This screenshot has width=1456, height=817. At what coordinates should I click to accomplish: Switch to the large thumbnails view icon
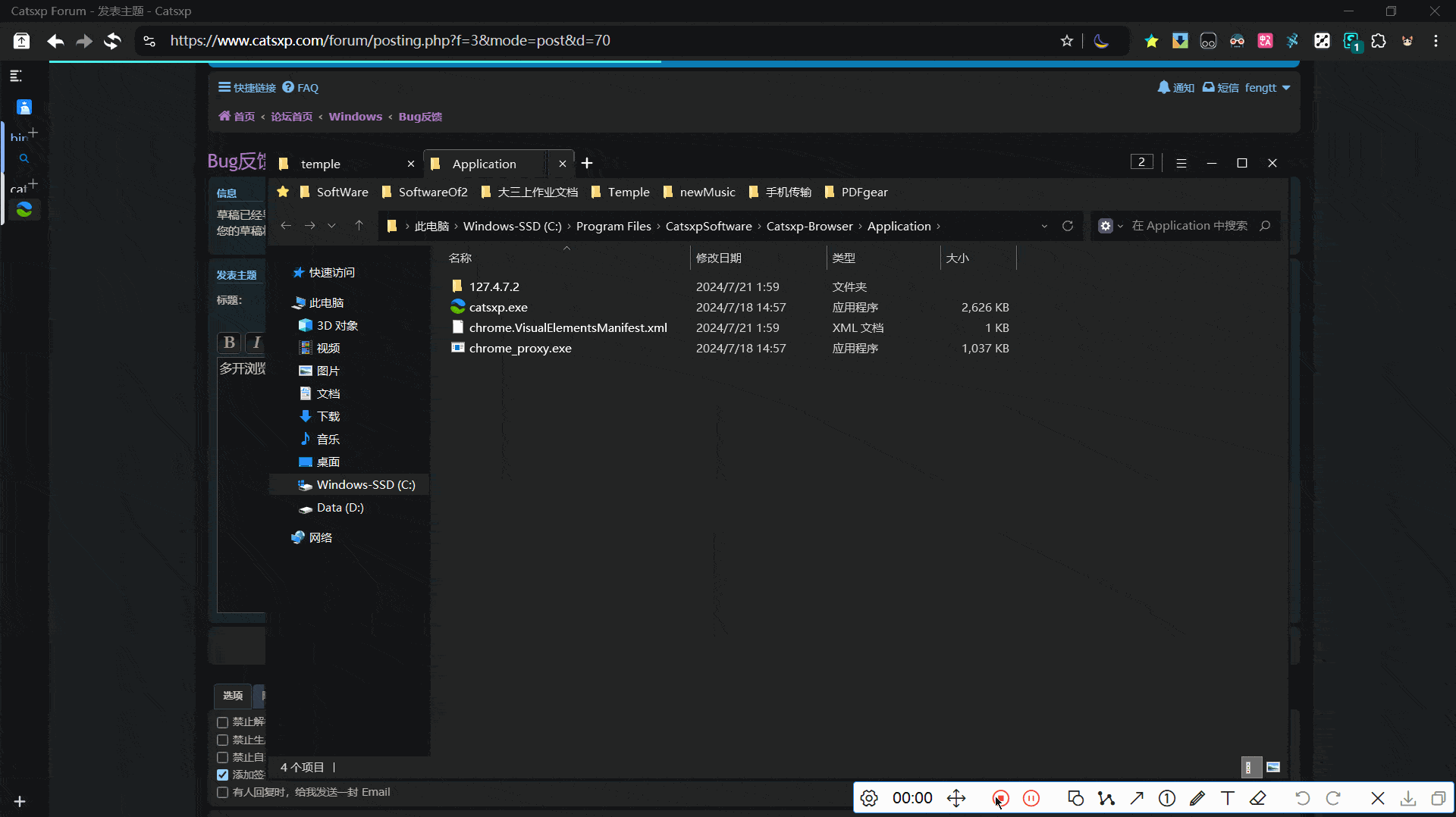(x=1273, y=768)
